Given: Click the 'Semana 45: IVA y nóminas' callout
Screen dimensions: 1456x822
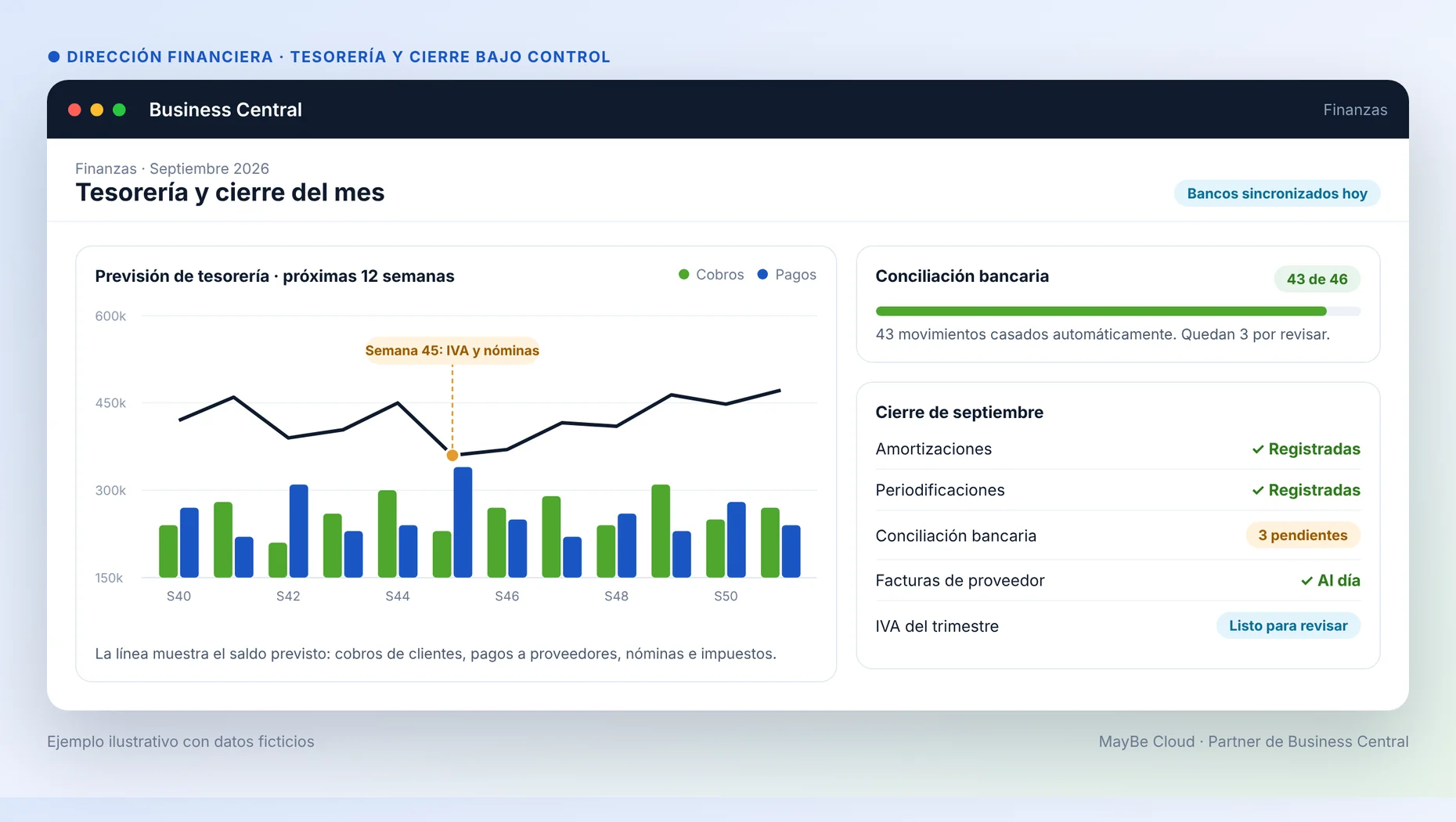Looking at the screenshot, I should pos(452,350).
